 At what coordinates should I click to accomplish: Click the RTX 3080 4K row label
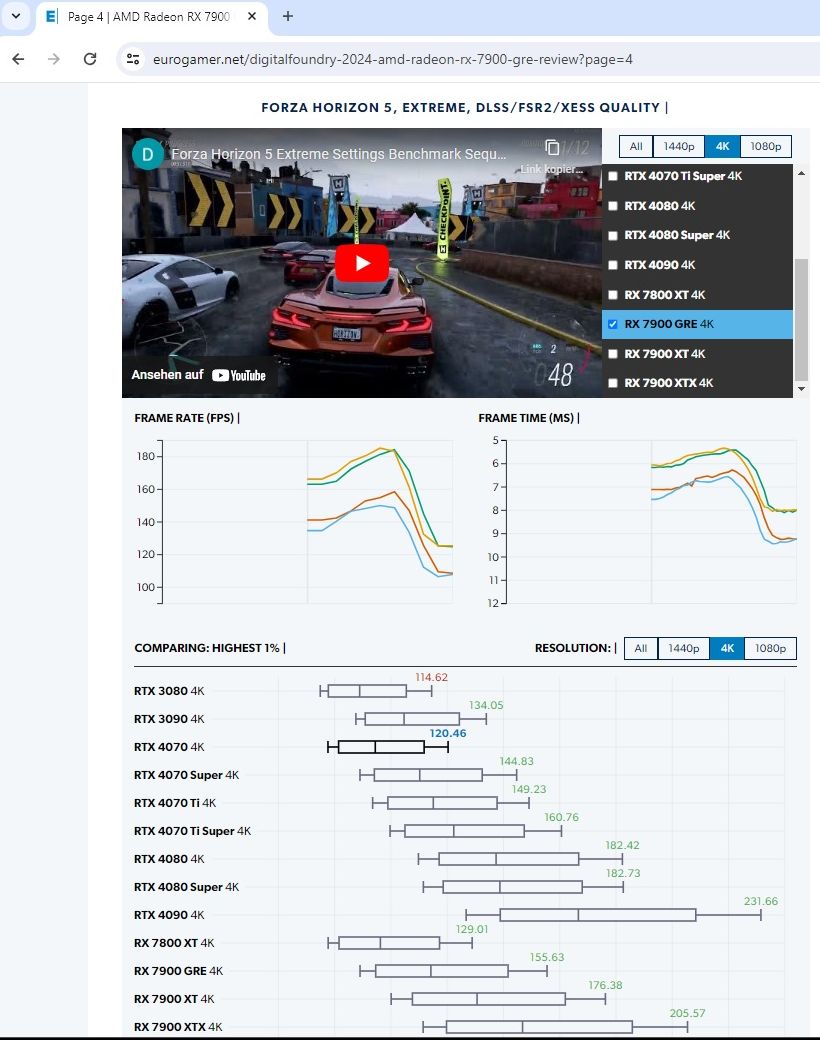169,691
